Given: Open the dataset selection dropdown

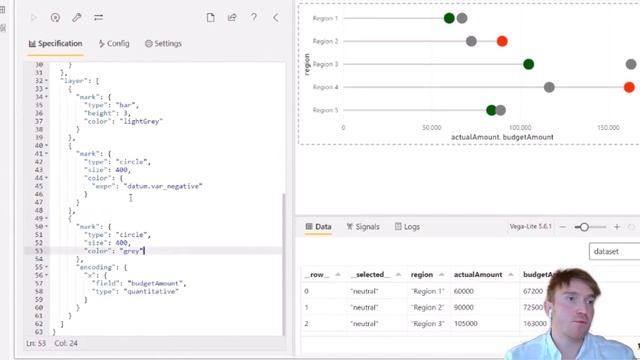Looking at the screenshot, I should click(614, 251).
